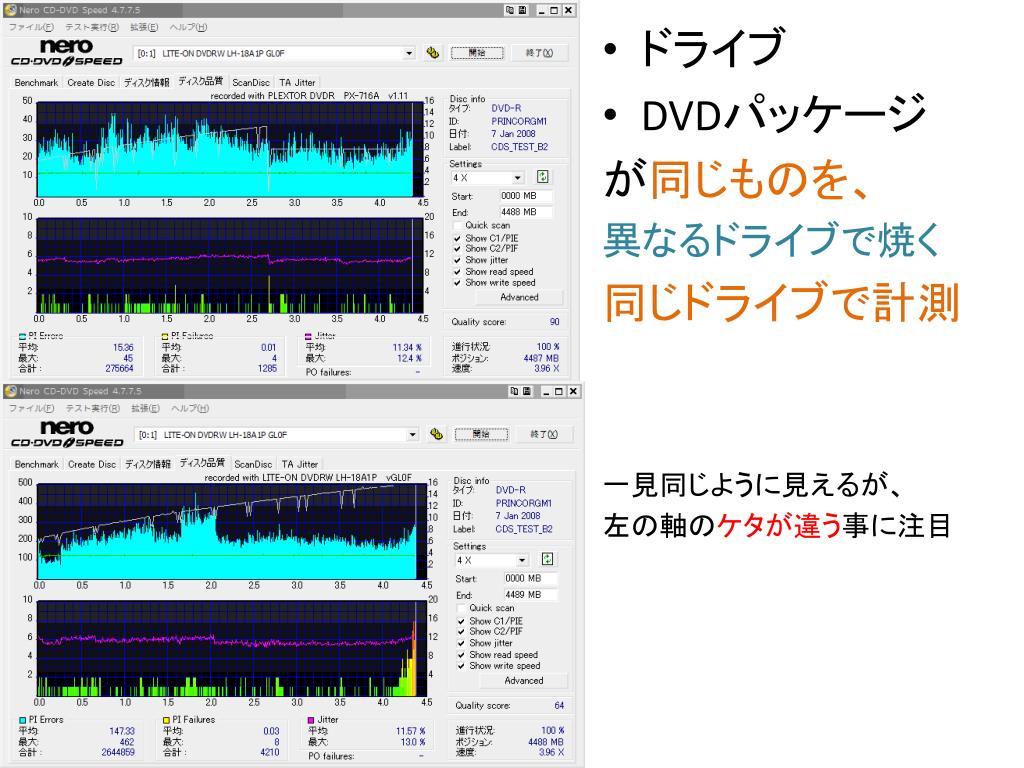1024x768 pixels.
Task: Click 終了 exit button in bottom window
Action: (543, 434)
